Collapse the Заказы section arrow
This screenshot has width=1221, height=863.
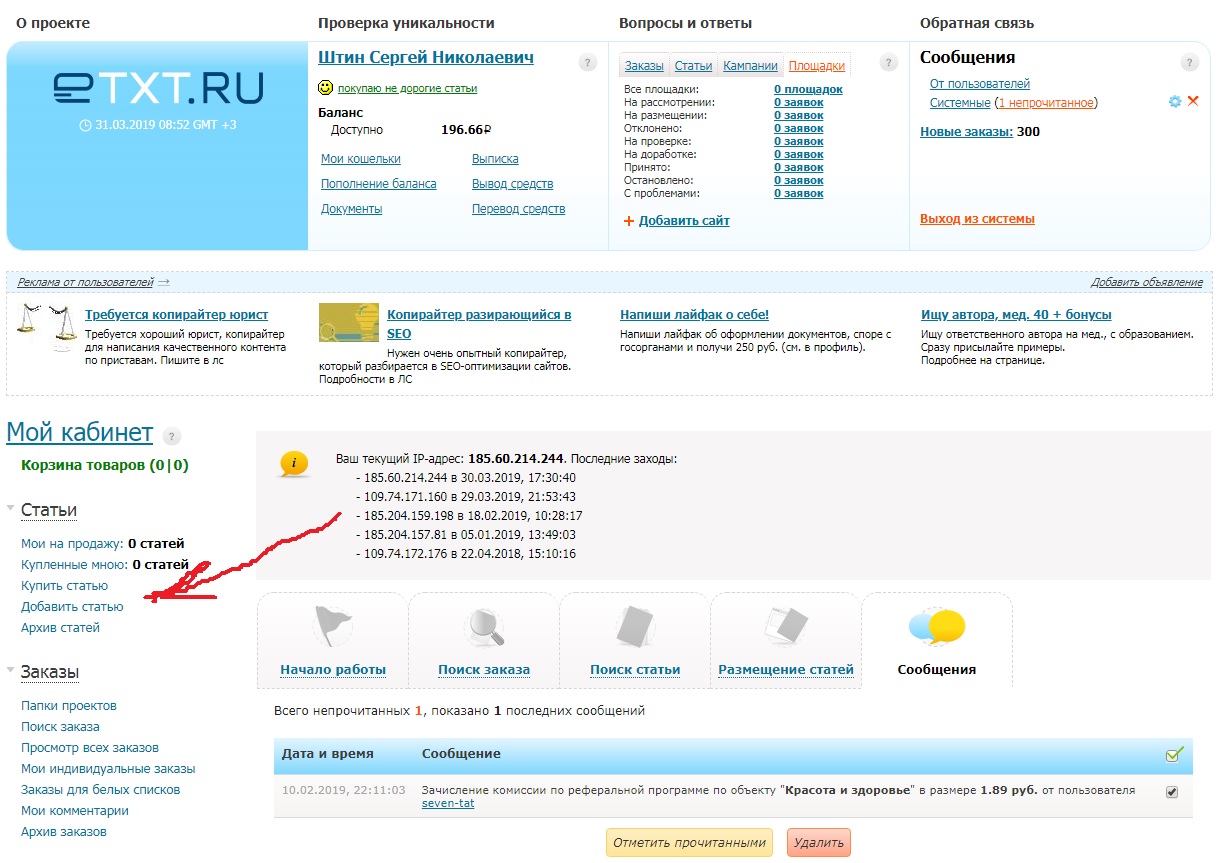click(11, 670)
